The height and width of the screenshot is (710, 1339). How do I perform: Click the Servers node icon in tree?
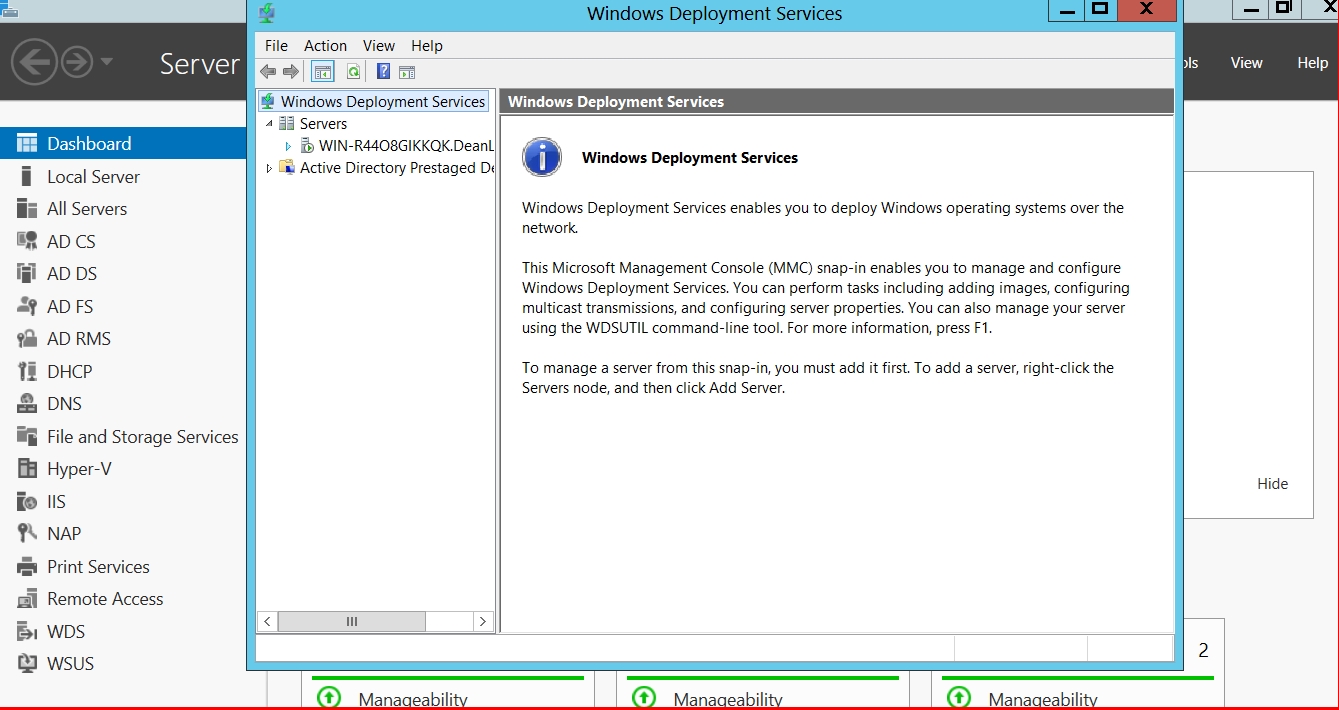coord(287,124)
